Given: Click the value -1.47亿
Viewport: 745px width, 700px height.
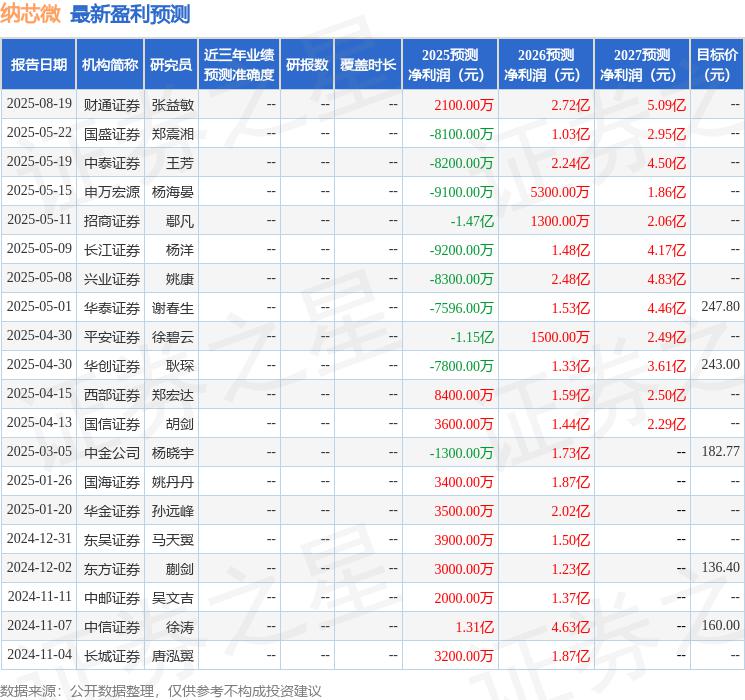Looking at the screenshot, I should tap(472, 221).
